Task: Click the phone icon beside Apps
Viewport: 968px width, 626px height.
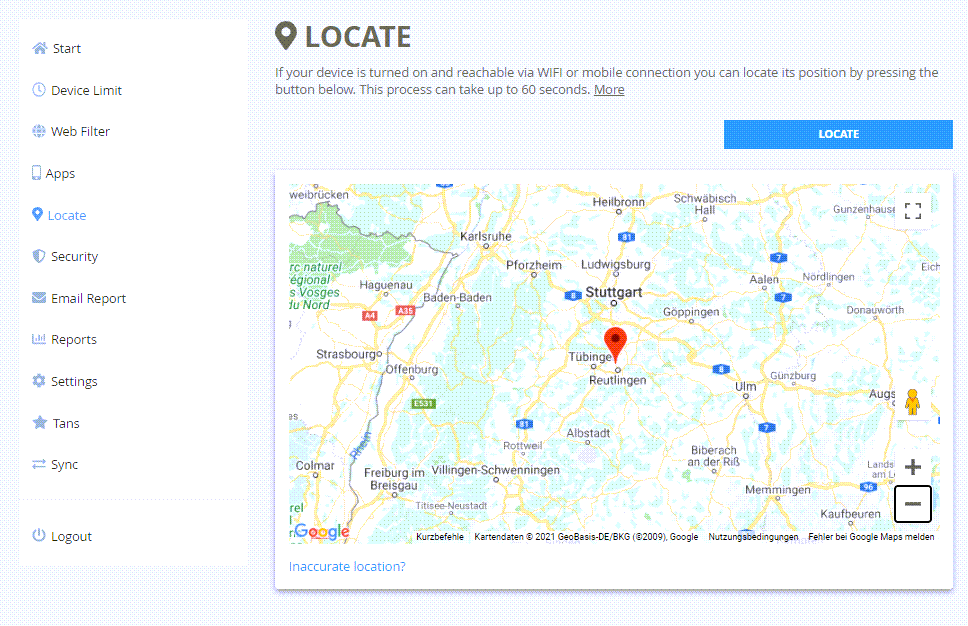Action: 36,173
